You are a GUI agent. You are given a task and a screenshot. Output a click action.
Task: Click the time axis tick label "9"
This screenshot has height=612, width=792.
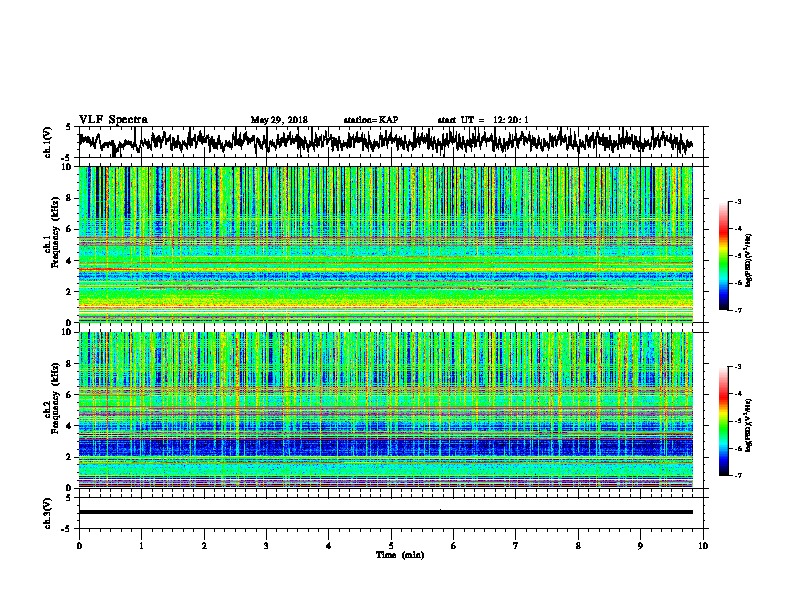[x=640, y=546]
